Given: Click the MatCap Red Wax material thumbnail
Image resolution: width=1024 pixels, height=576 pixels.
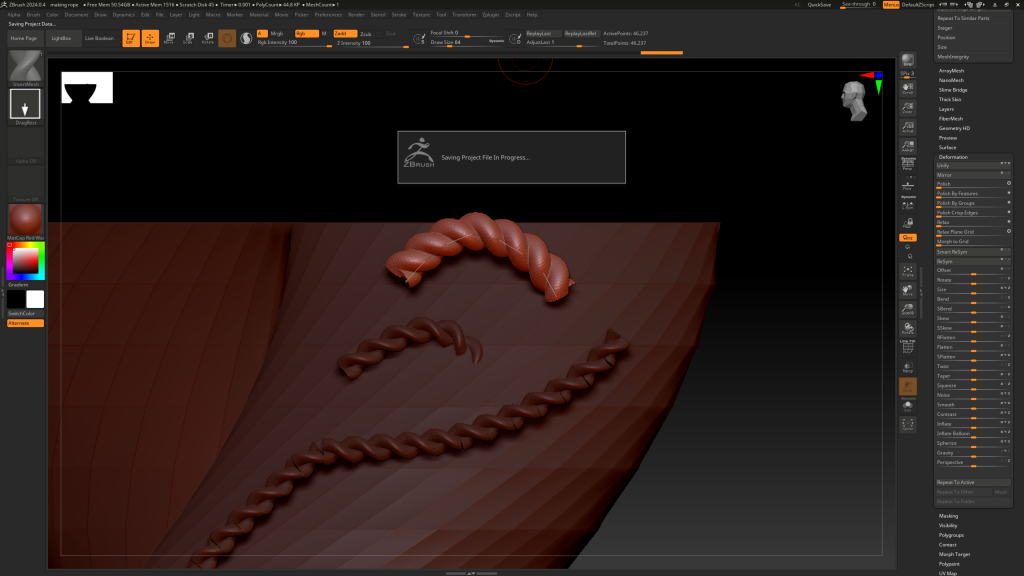Looking at the screenshot, I should (25, 221).
